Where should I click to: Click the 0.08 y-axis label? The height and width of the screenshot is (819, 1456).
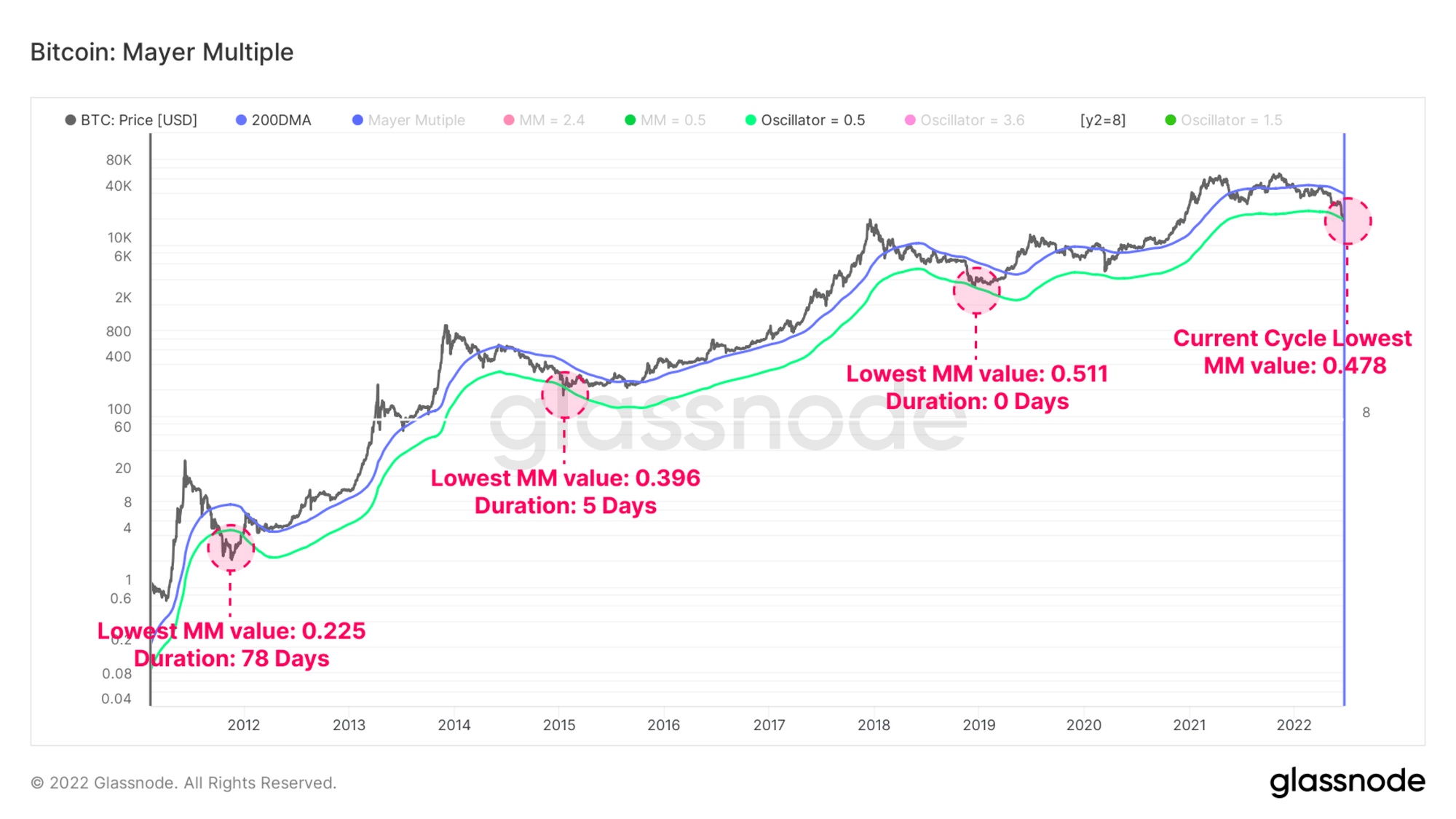[x=116, y=673]
